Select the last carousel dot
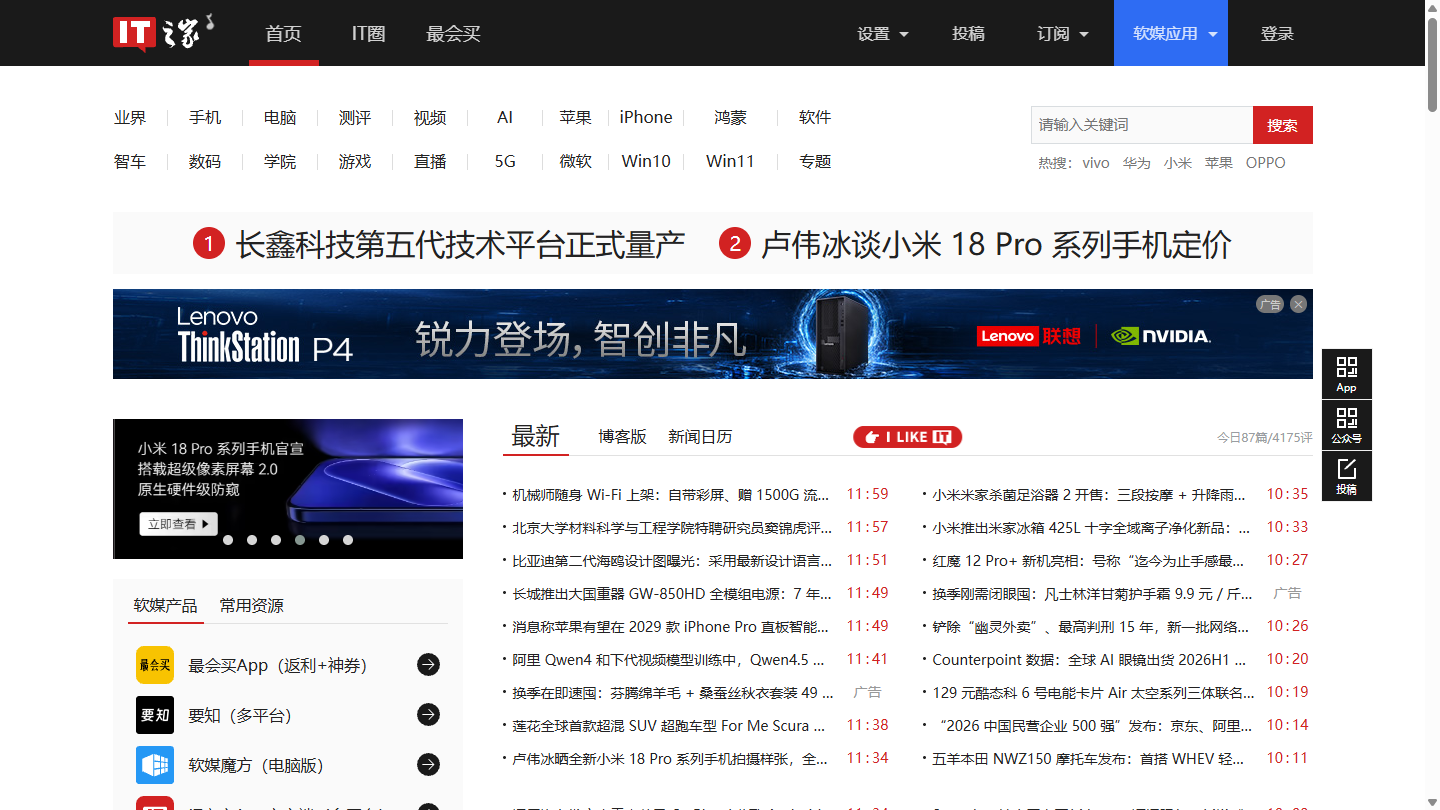This screenshot has width=1440, height=810. coord(348,540)
